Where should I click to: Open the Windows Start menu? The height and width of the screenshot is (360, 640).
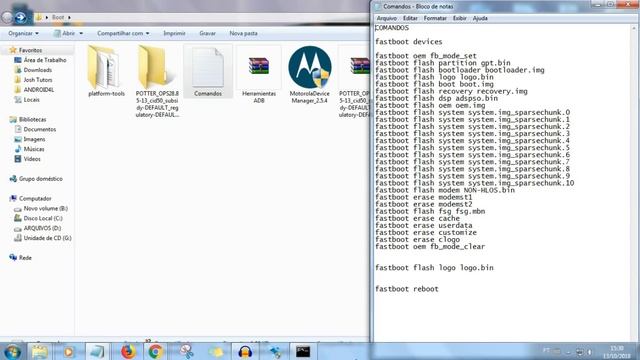point(13,352)
